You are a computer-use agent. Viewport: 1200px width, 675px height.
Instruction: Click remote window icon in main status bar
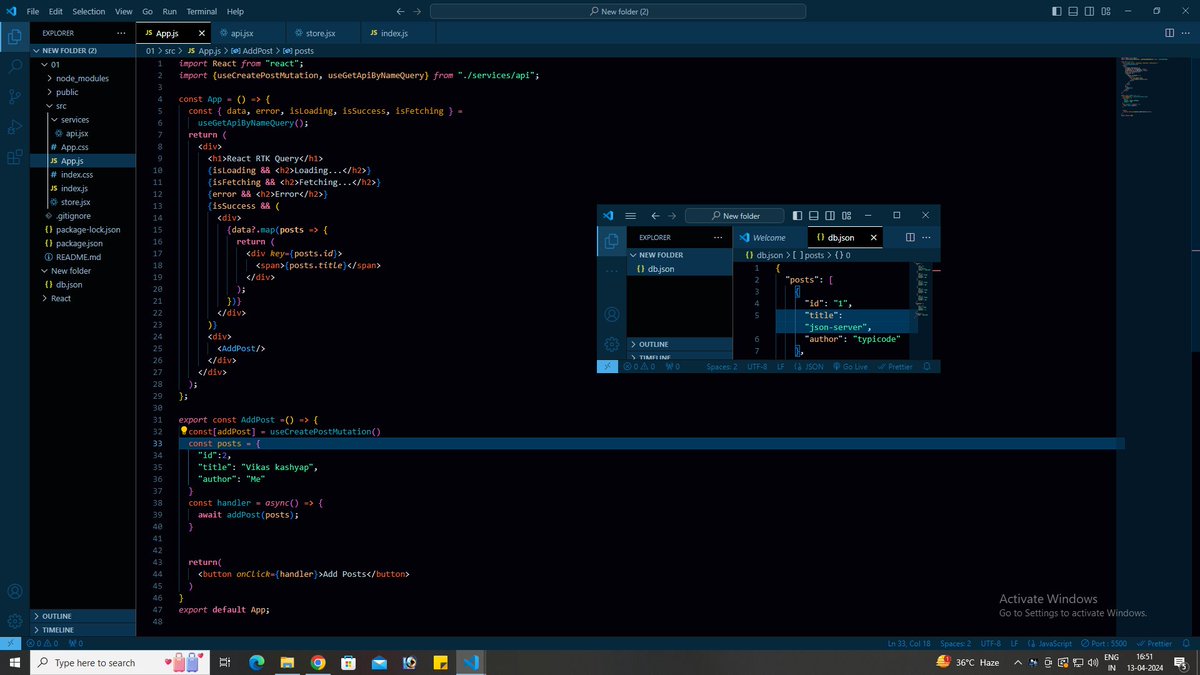point(11,643)
